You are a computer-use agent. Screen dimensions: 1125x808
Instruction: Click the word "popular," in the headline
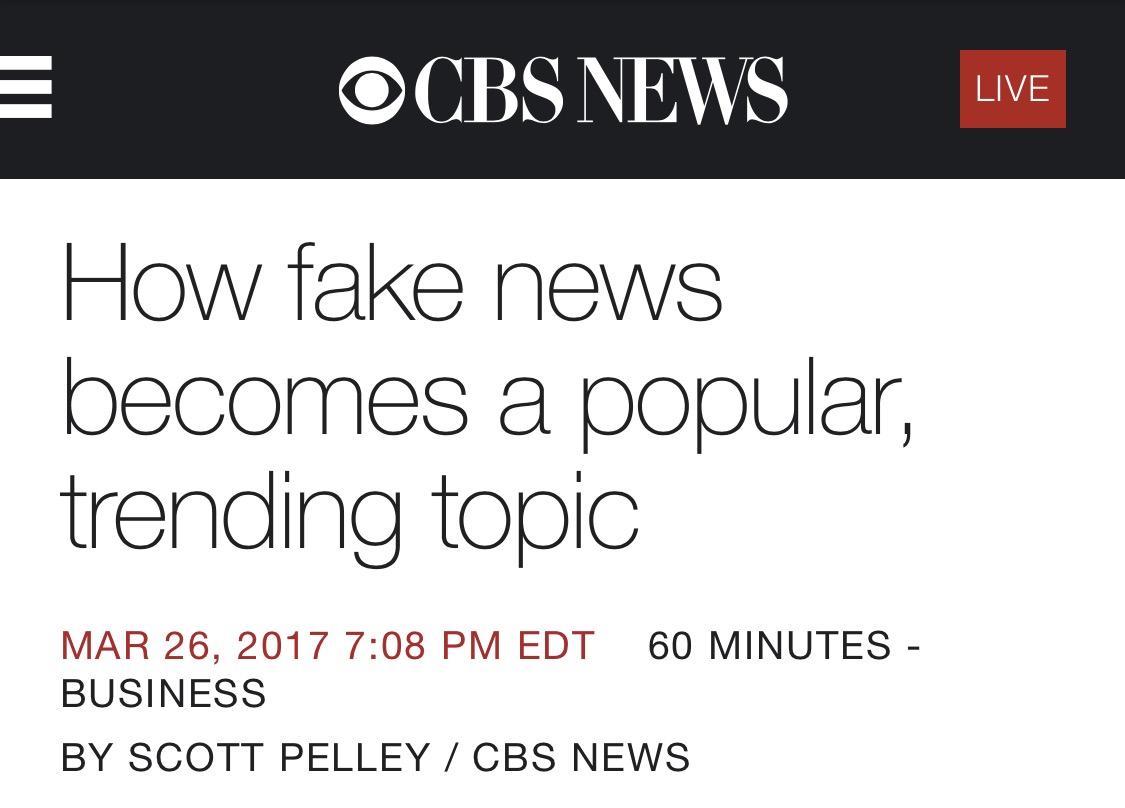tap(746, 400)
